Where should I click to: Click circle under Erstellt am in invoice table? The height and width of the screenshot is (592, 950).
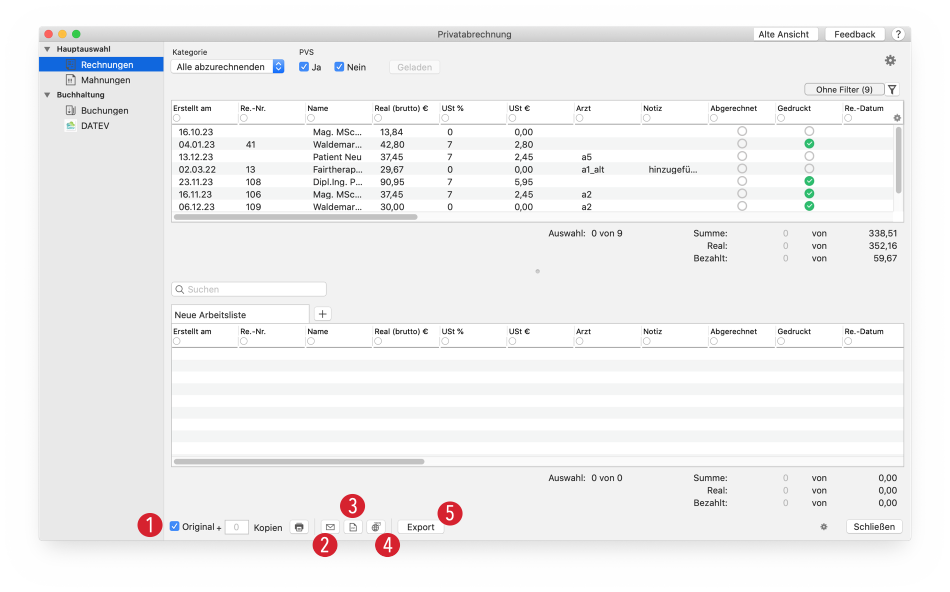[177, 118]
